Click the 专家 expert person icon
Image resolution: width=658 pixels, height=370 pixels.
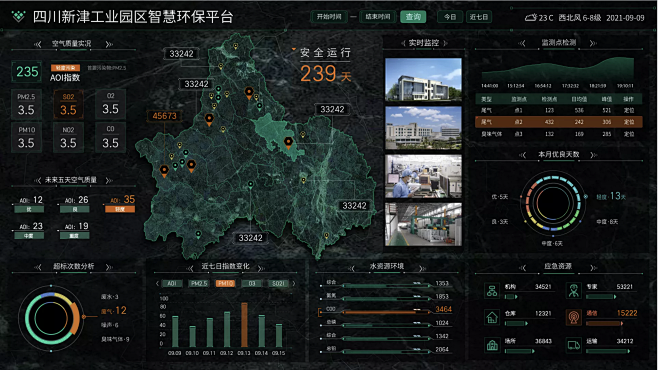tap(574, 290)
